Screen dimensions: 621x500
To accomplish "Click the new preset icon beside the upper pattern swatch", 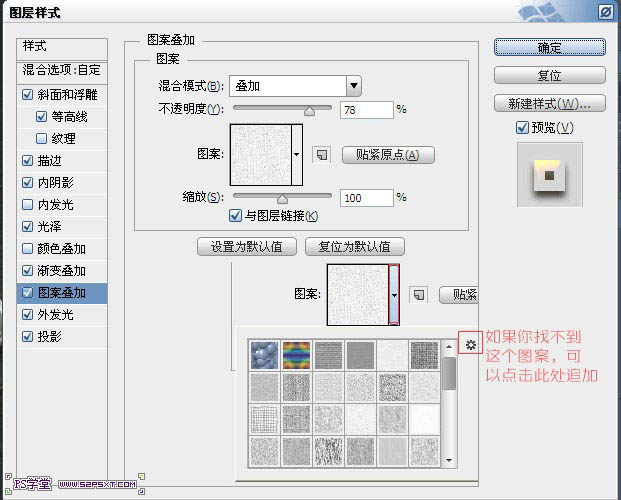I will pos(321,154).
